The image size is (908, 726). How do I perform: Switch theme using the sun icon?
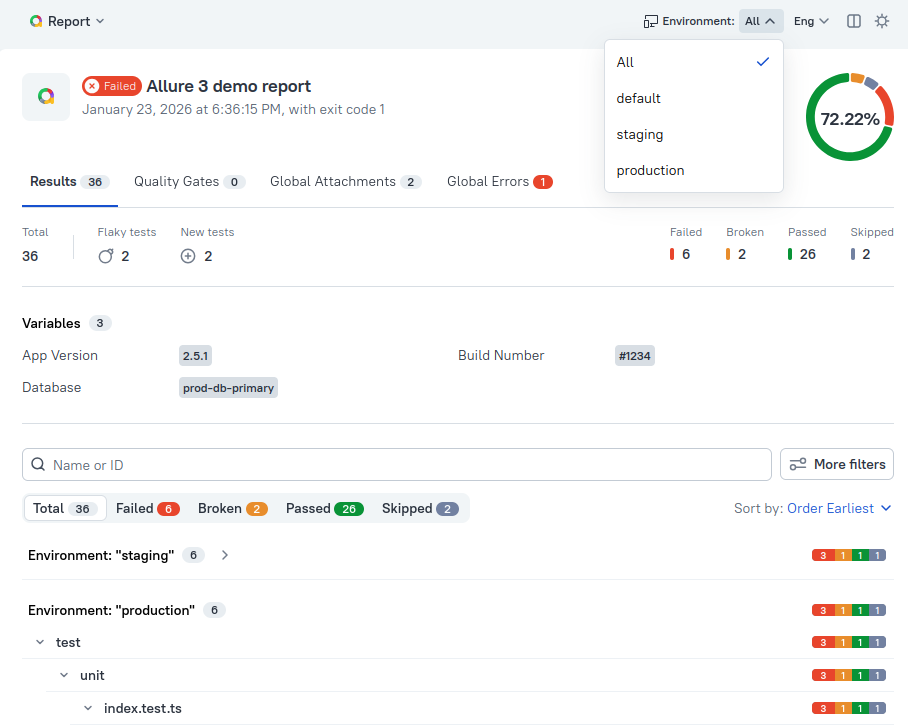coord(882,21)
